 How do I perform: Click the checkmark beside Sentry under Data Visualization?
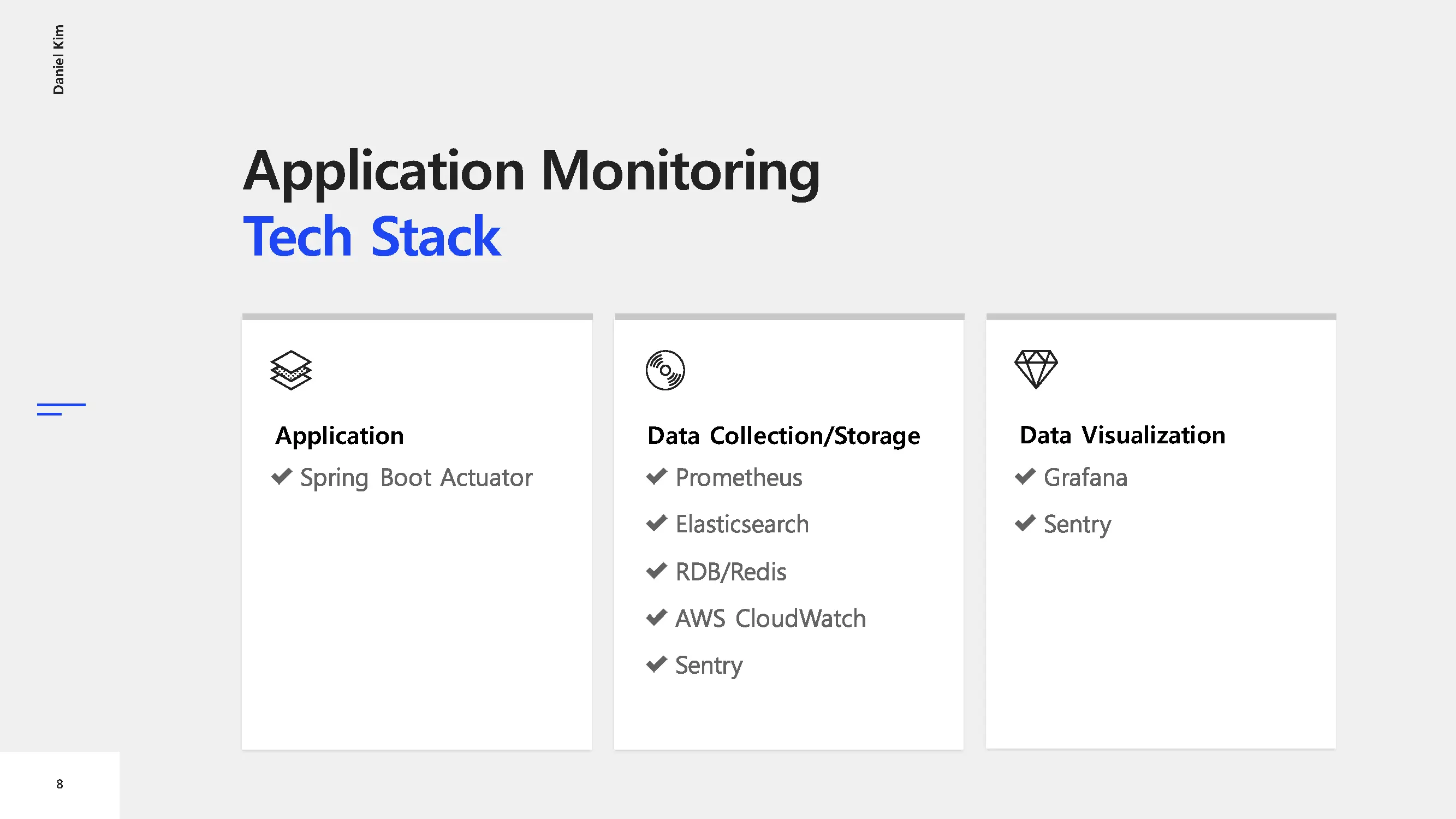tap(1025, 524)
